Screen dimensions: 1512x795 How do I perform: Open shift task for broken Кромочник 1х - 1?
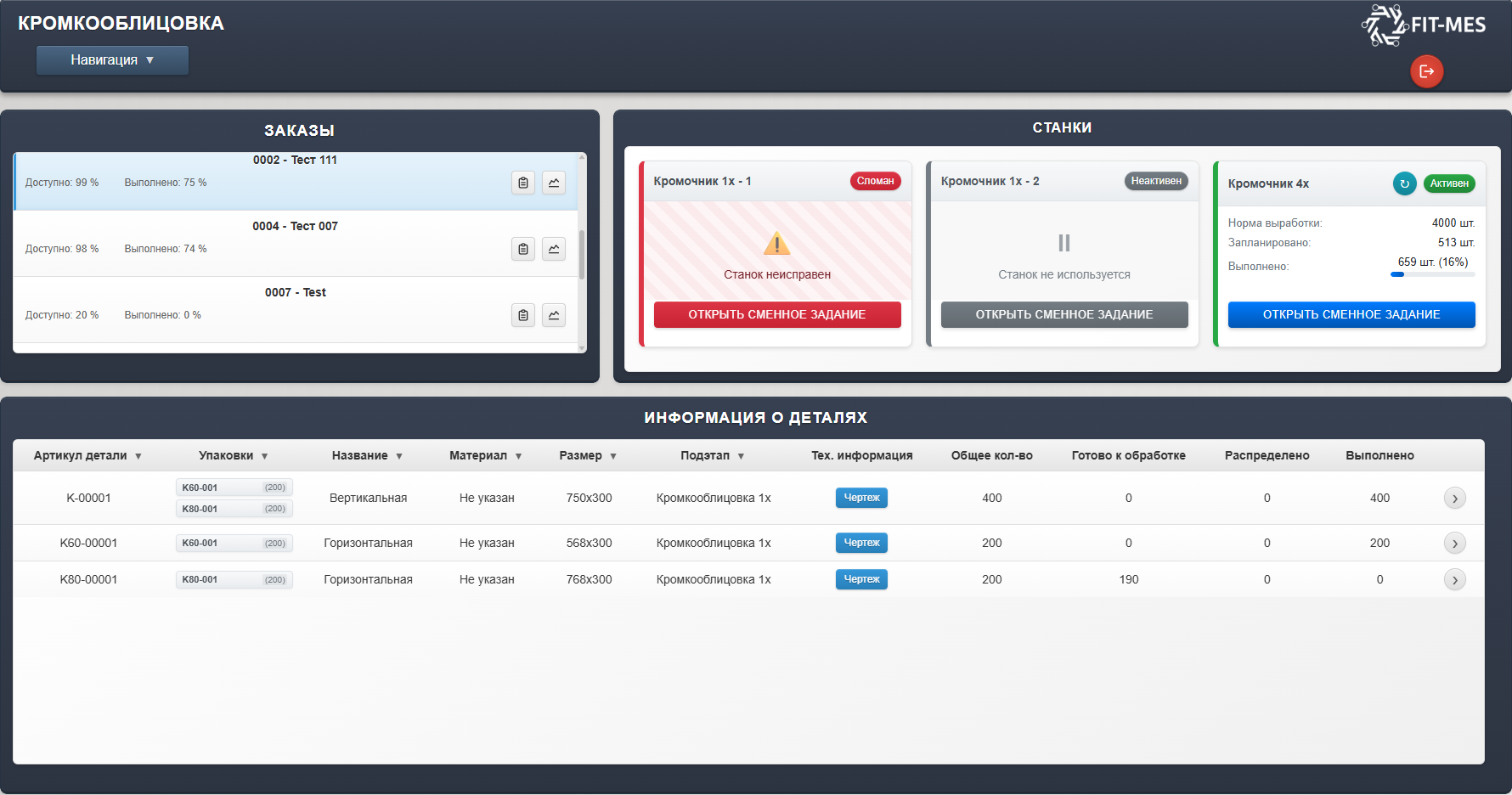pos(776,314)
